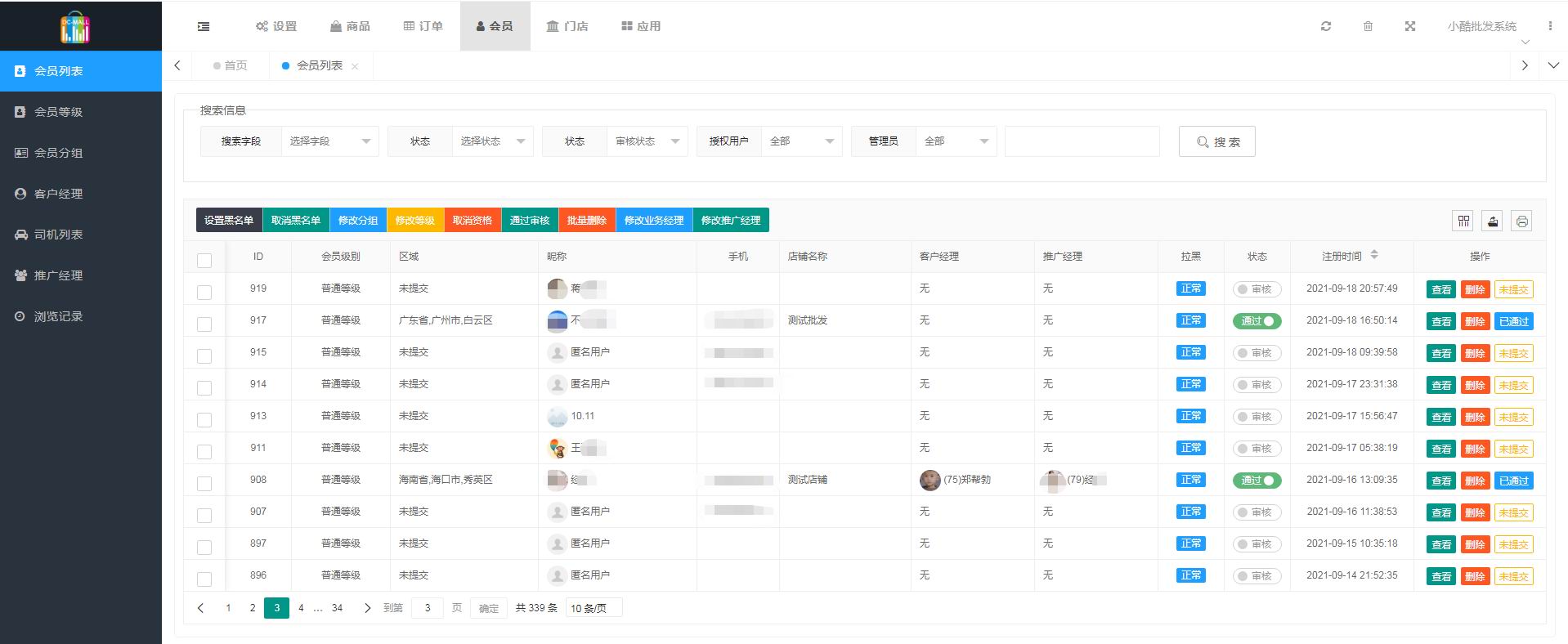Open the vertical dots more menu
Image resolution: width=1568 pixels, height=644 pixels.
point(1550,26)
